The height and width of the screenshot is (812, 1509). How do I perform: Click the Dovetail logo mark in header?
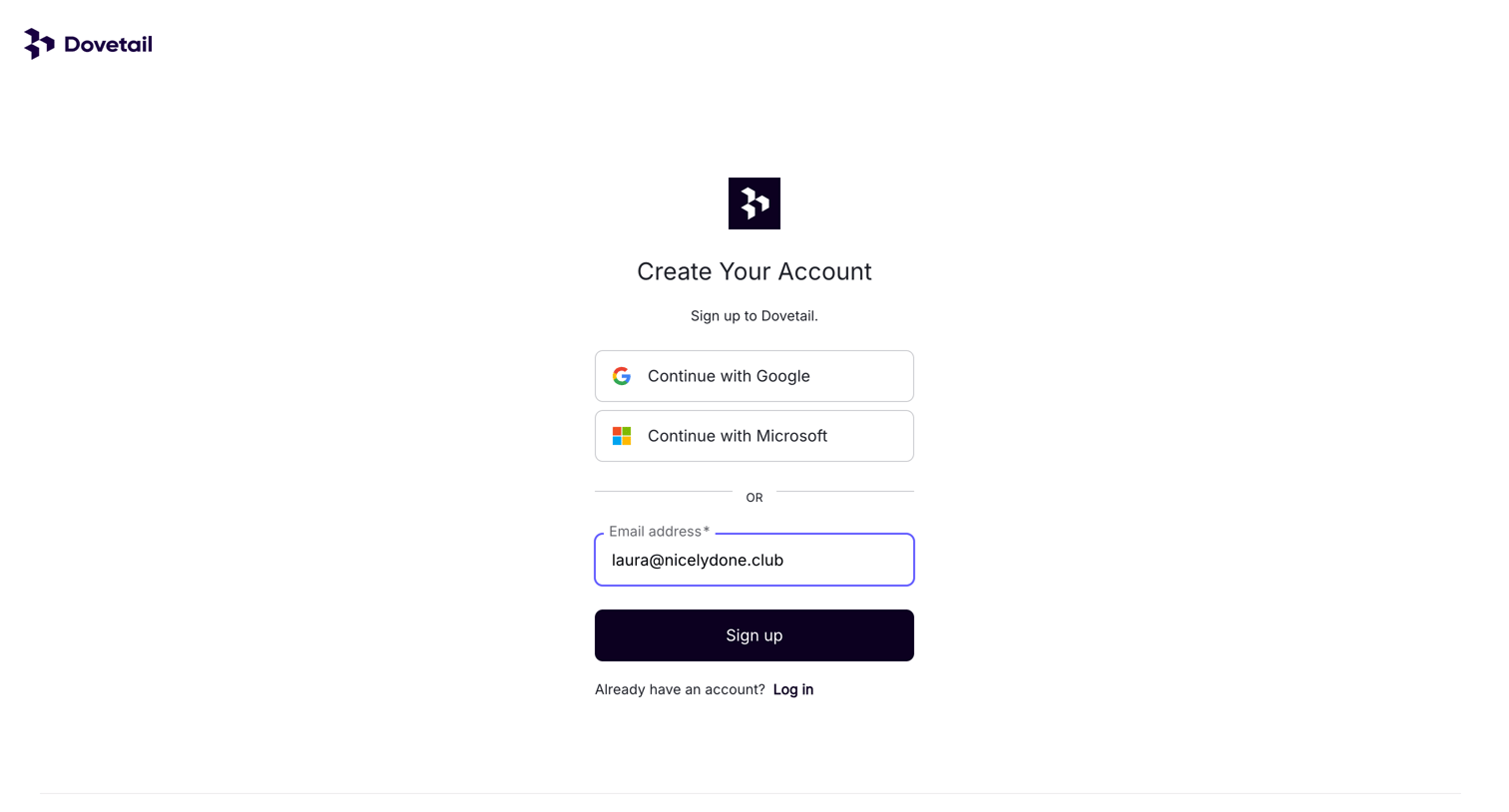pyautogui.click(x=39, y=44)
